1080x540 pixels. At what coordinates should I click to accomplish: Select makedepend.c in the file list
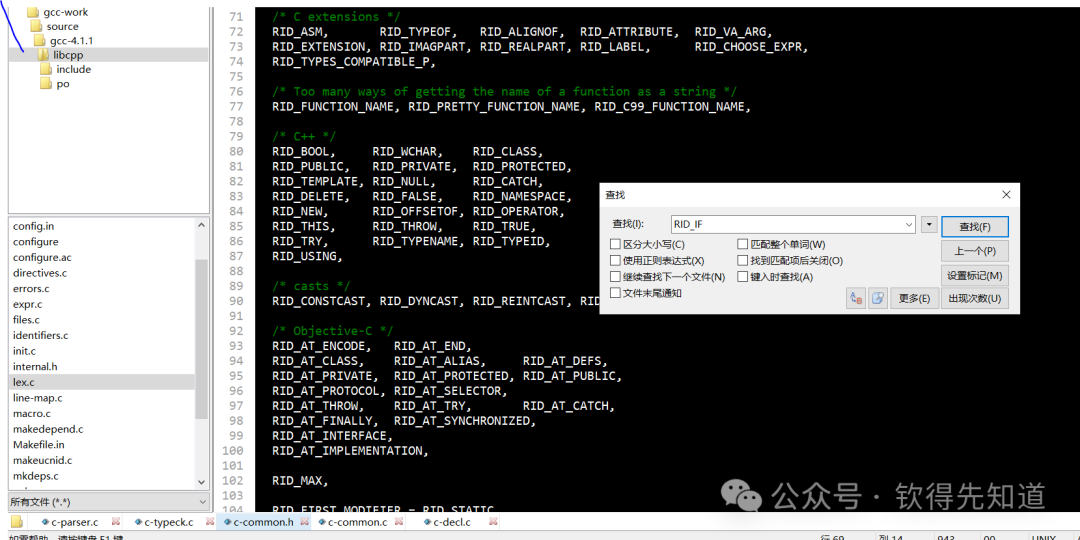pos(48,428)
